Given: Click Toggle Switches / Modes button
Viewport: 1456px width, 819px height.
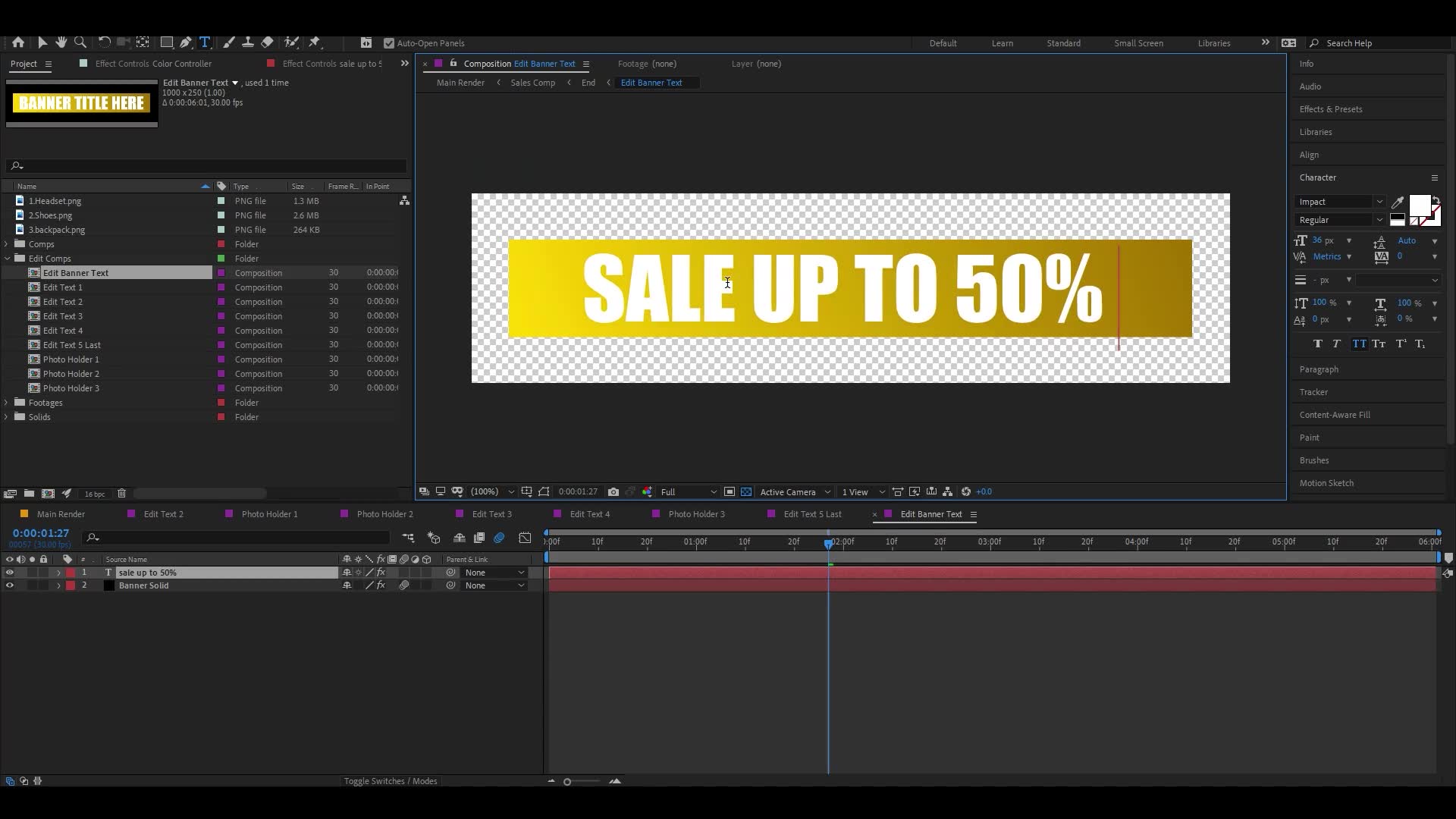Looking at the screenshot, I should click(x=390, y=781).
